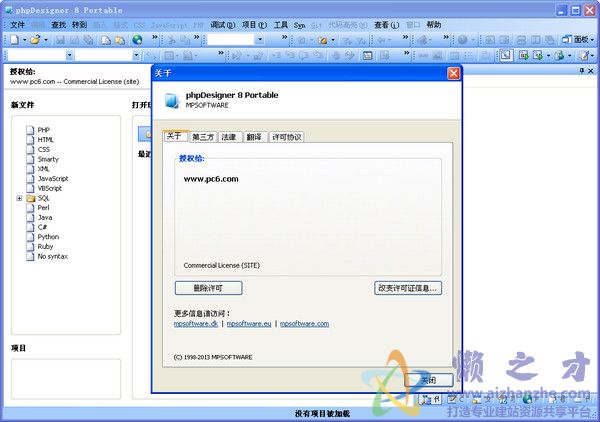This screenshot has width=600, height=422.
Task: Open the 帮助 menu
Action: click(x=434, y=25)
